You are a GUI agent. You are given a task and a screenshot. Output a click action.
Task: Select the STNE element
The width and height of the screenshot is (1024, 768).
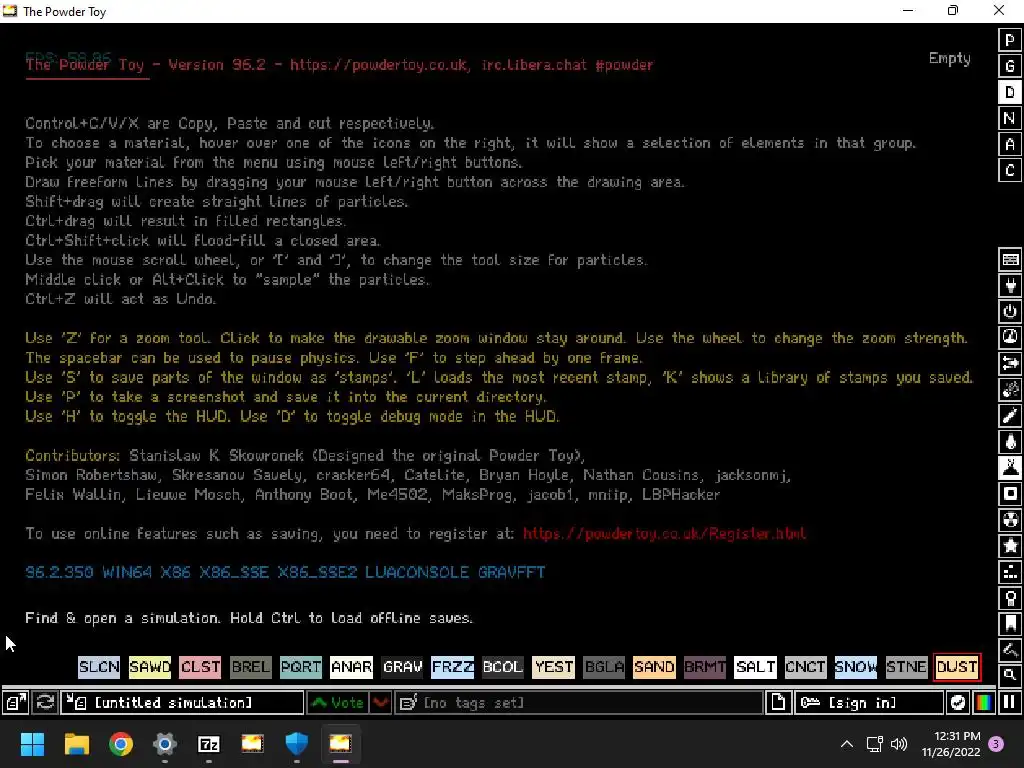tap(906, 667)
